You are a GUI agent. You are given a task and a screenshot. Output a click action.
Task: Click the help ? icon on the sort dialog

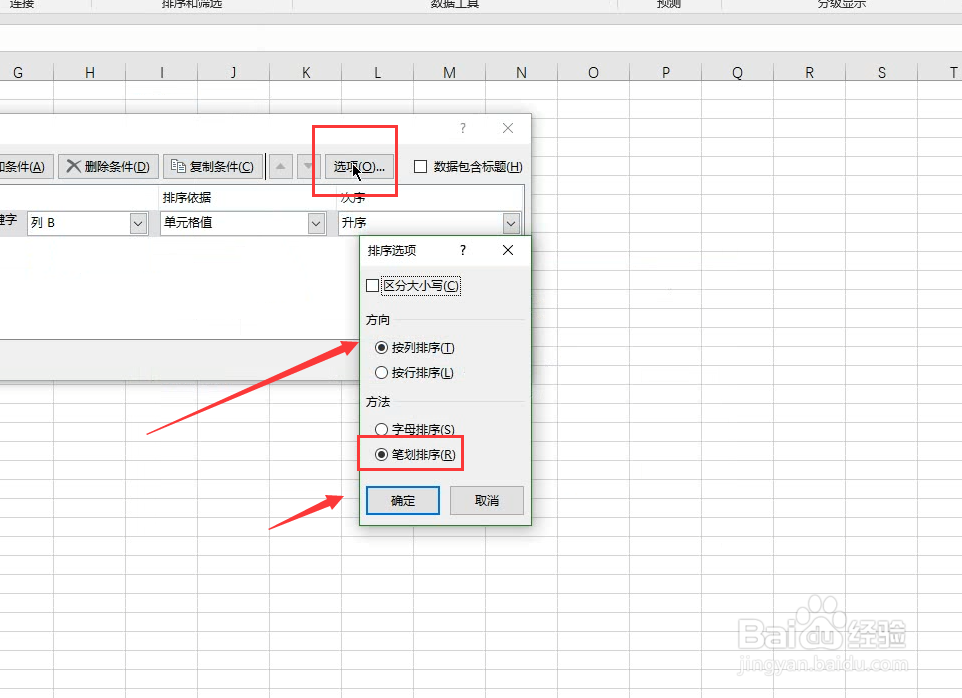[x=462, y=128]
